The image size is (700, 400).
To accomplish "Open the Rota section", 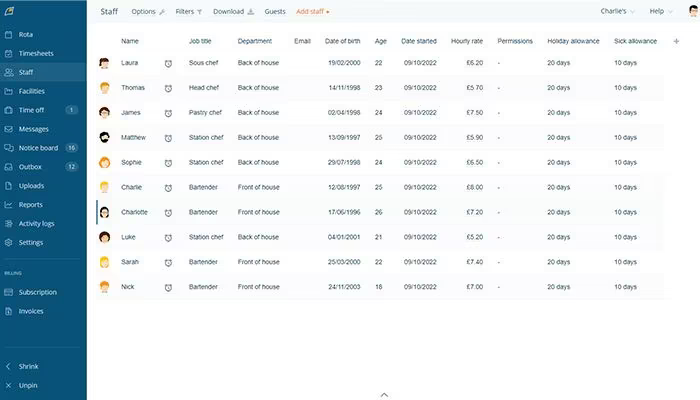I will 25,34.
